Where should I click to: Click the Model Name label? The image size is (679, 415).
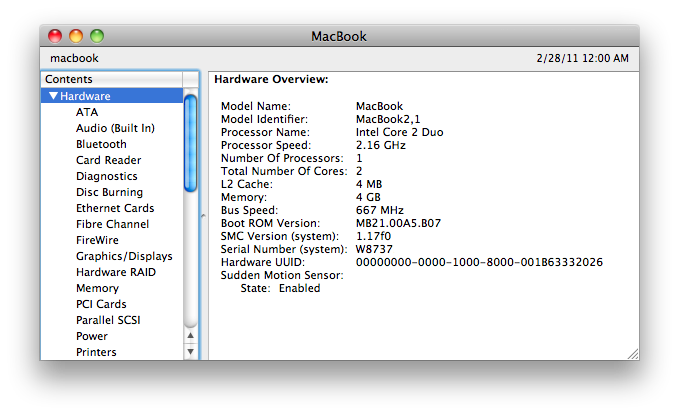coord(256,106)
